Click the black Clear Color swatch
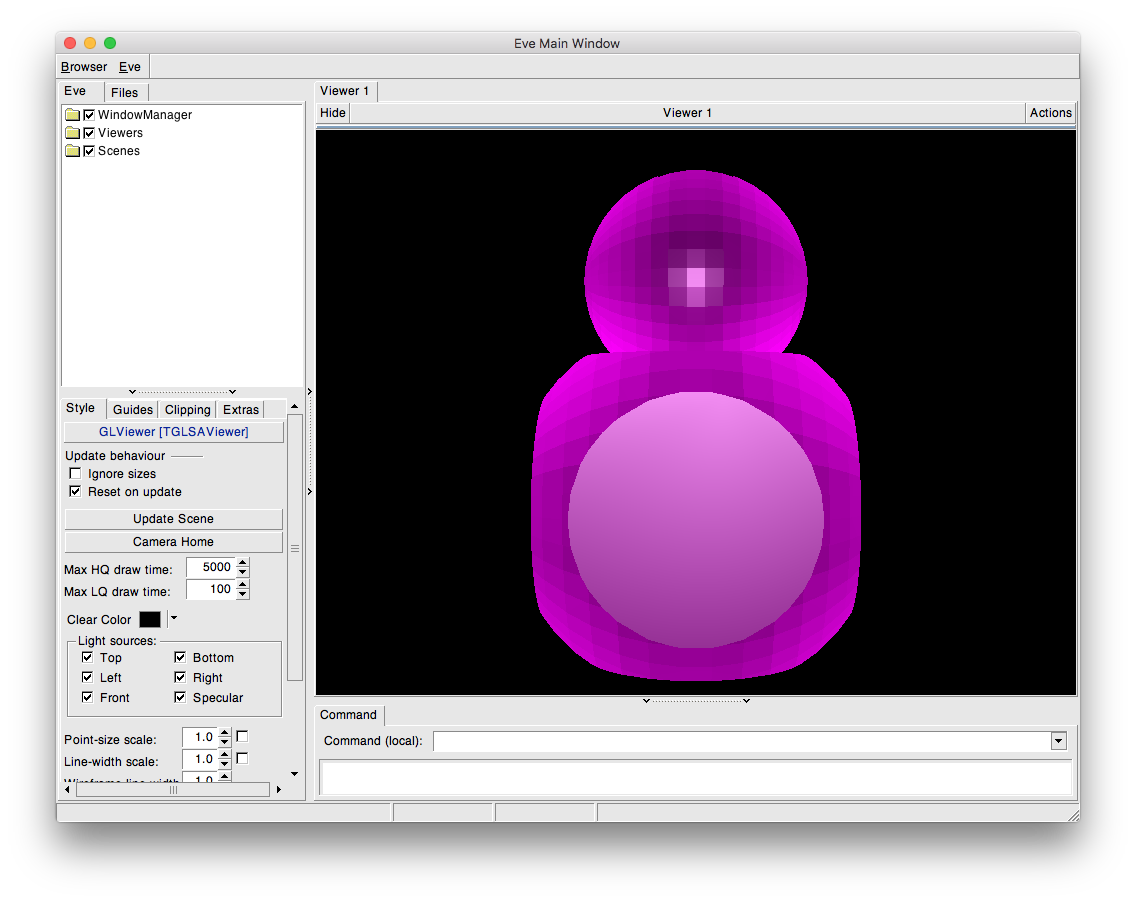This screenshot has height=902, width=1136. 150,620
